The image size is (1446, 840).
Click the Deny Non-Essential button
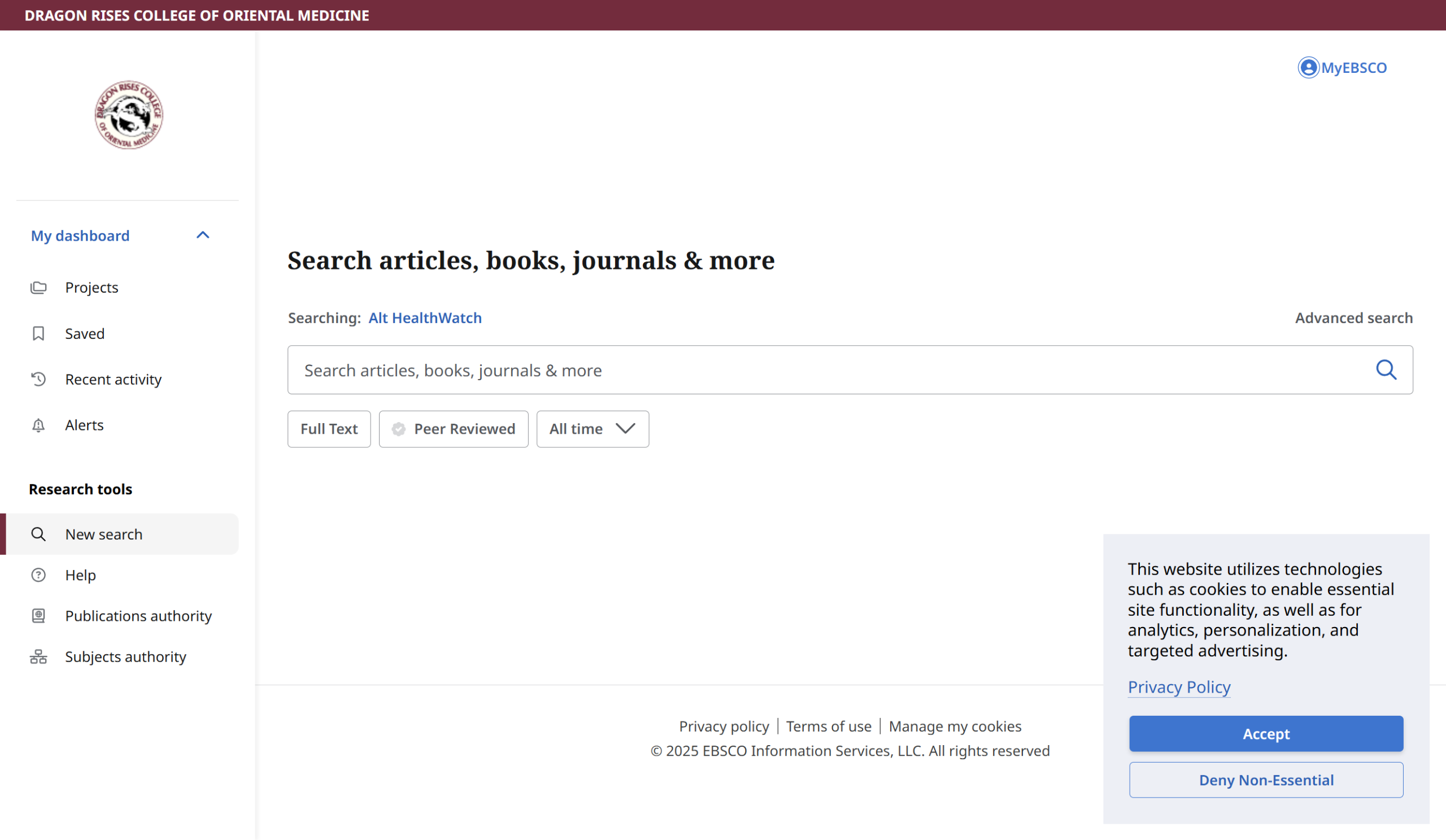pos(1266,780)
